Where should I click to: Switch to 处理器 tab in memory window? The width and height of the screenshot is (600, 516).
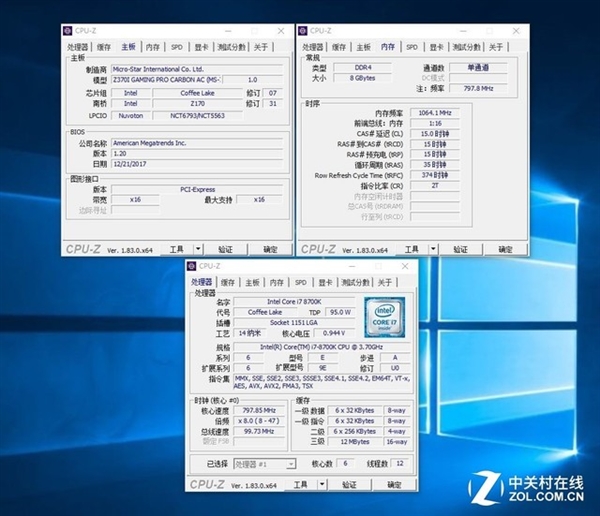(313, 47)
